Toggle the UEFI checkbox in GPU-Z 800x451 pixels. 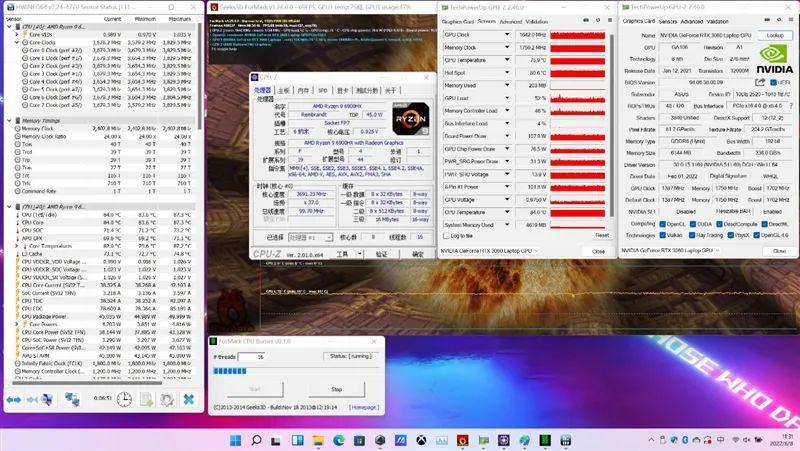(773, 82)
